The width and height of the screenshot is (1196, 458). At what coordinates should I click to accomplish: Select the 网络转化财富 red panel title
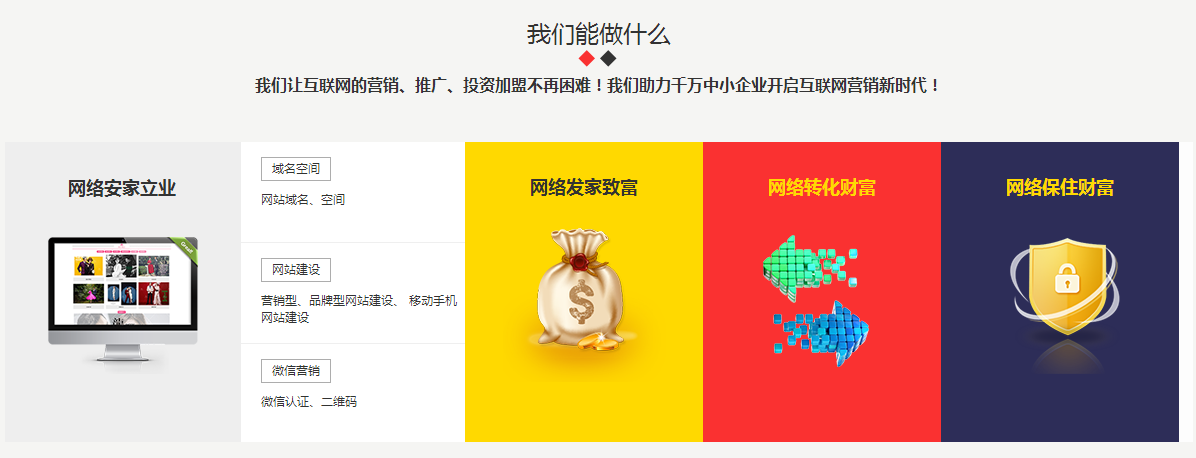[821, 188]
